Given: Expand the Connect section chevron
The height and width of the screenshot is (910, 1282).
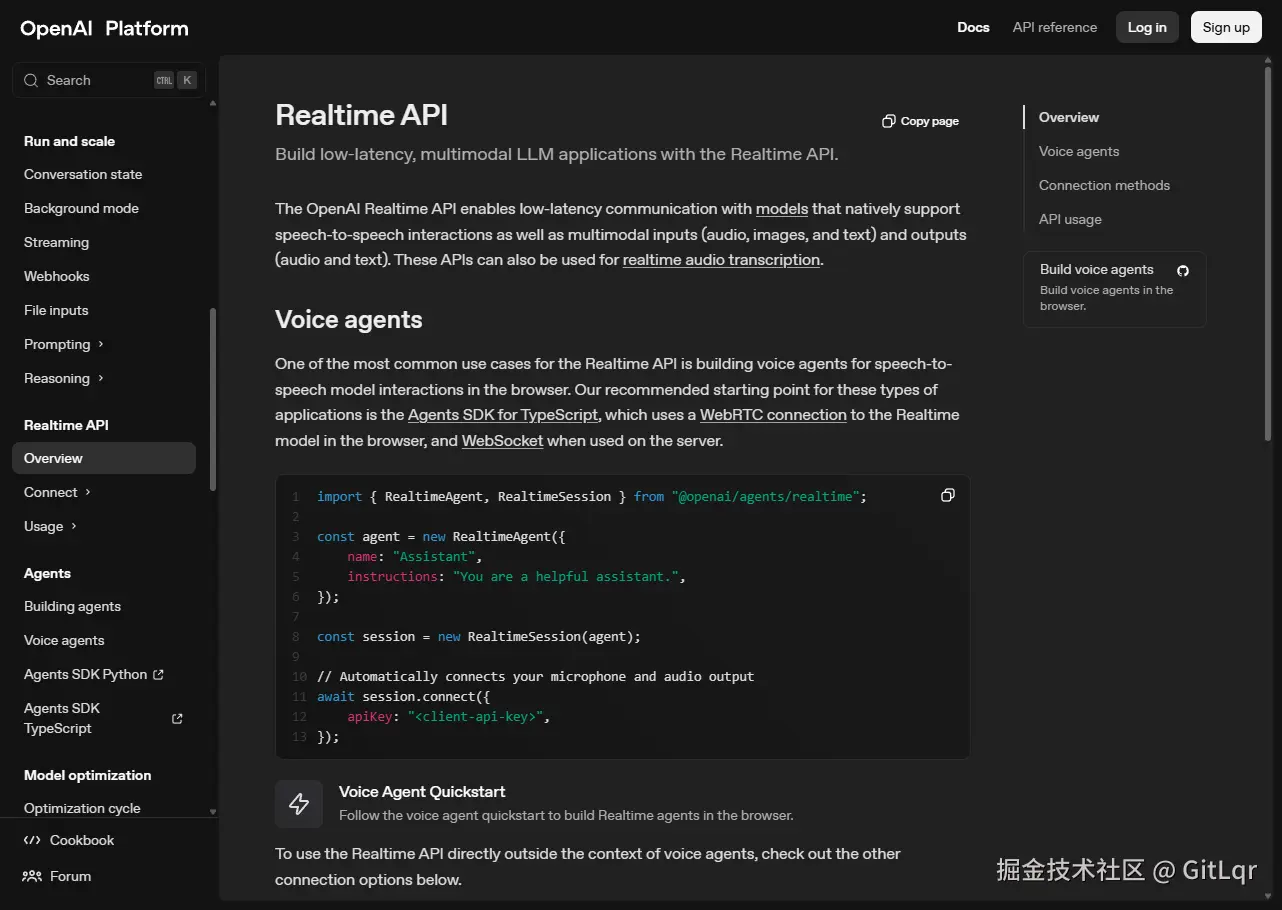Looking at the screenshot, I should 88,492.
